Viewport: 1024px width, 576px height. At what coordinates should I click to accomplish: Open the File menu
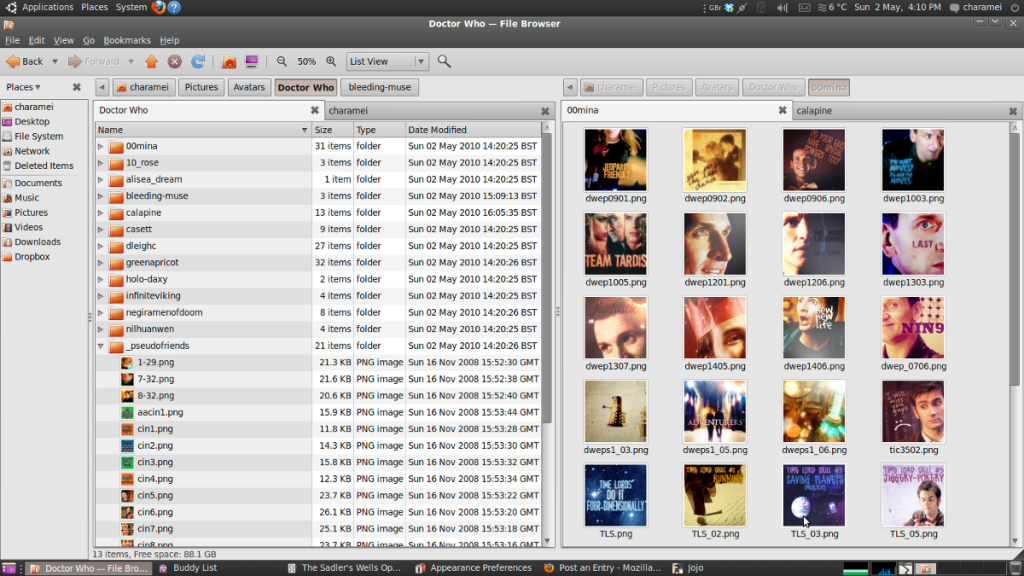[12, 40]
